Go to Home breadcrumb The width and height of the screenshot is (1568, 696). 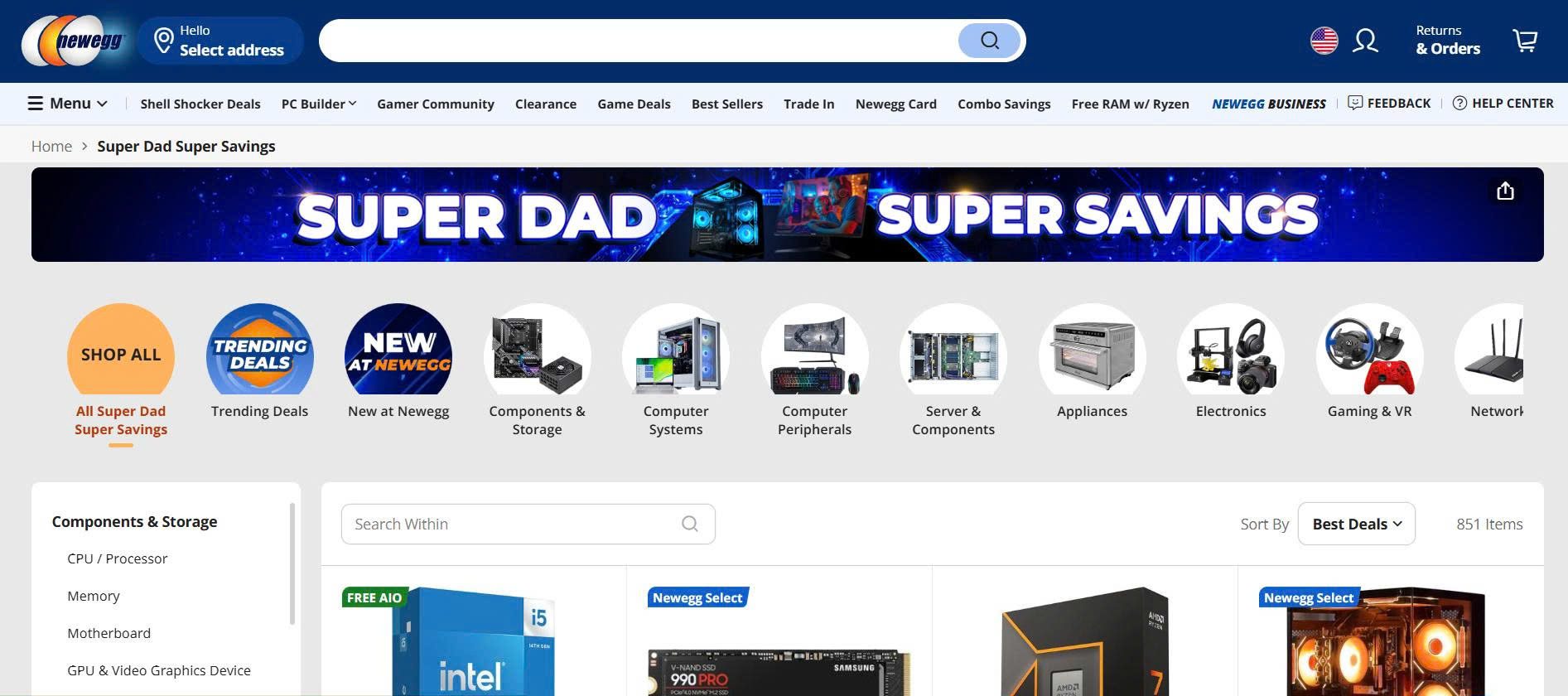pos(51,146)
